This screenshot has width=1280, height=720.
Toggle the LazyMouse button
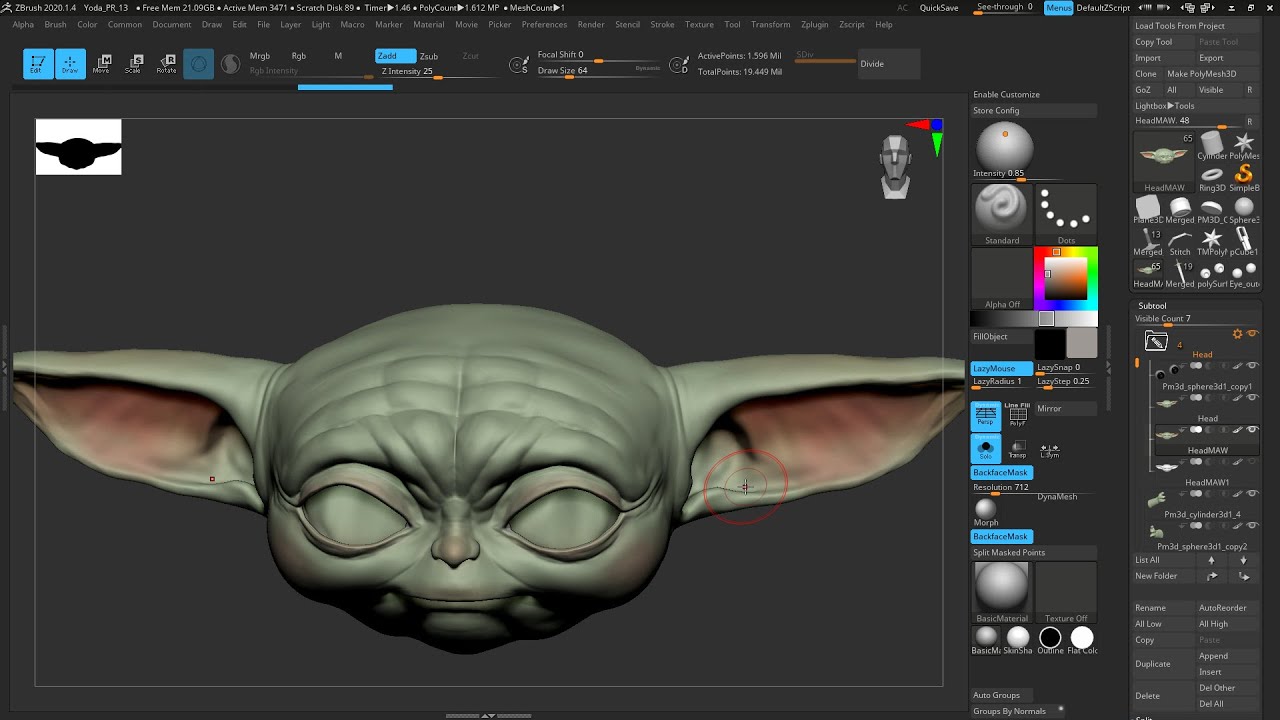click(x=1002, y=368)
